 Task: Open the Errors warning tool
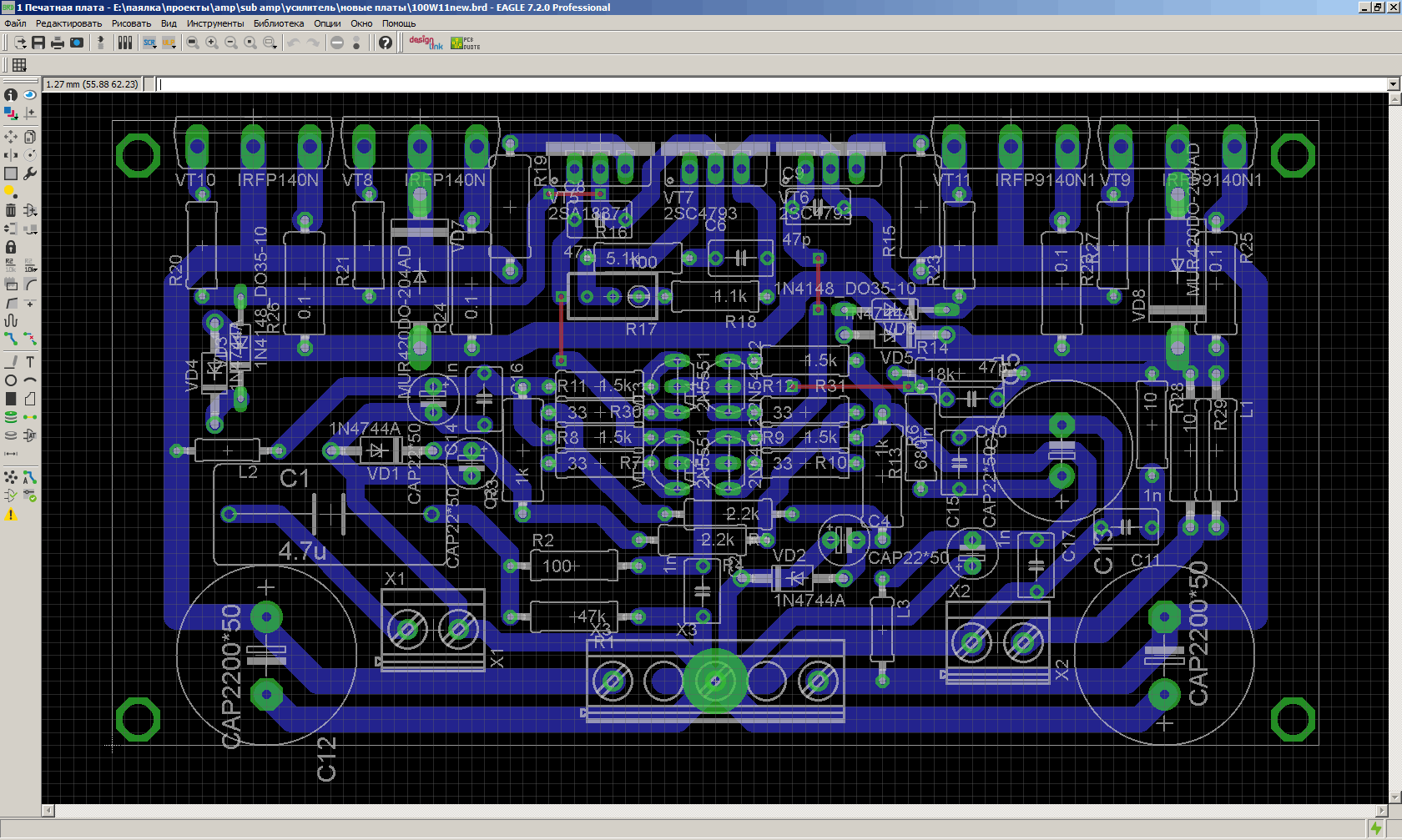pos(11,515)
